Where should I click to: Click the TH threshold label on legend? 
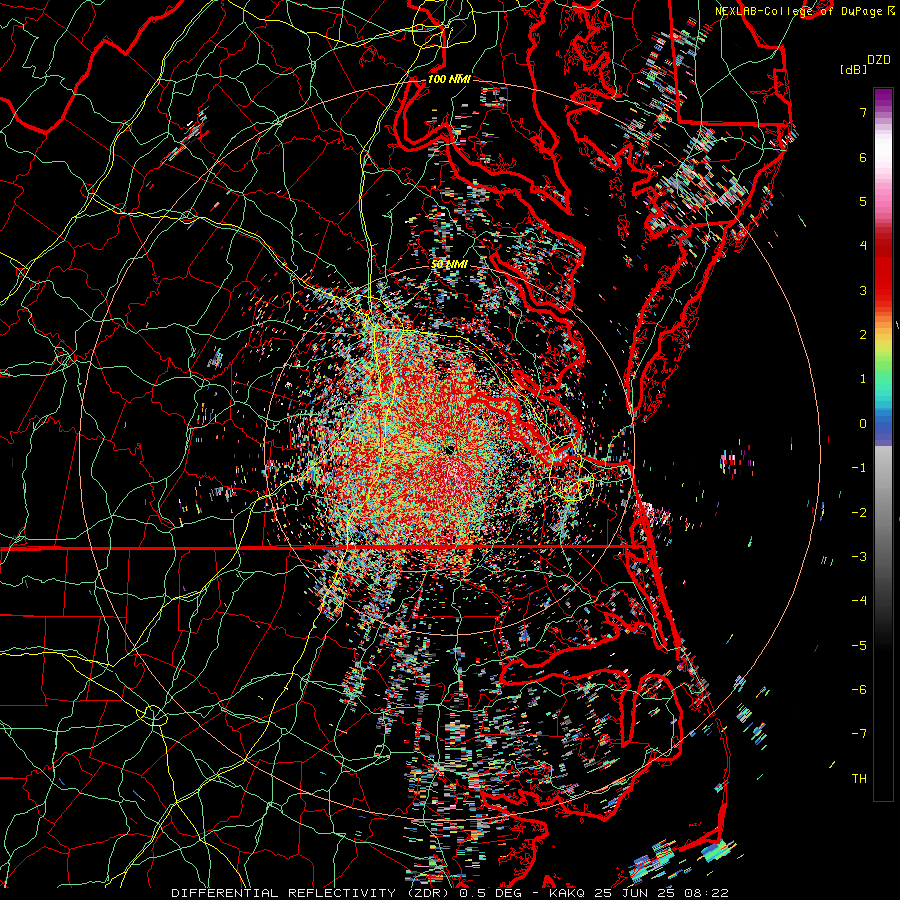859,779
